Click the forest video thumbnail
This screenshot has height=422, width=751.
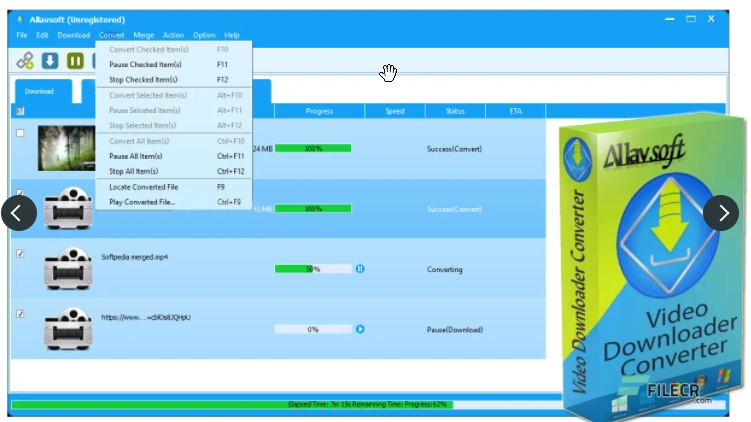tap(67, 148)
